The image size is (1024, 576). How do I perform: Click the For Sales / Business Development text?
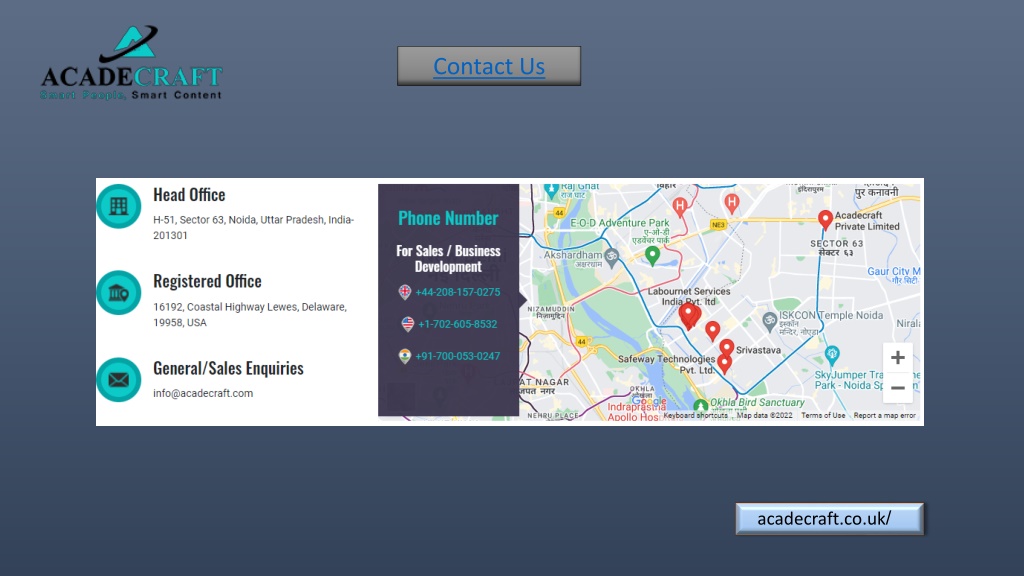click(448, 259)
